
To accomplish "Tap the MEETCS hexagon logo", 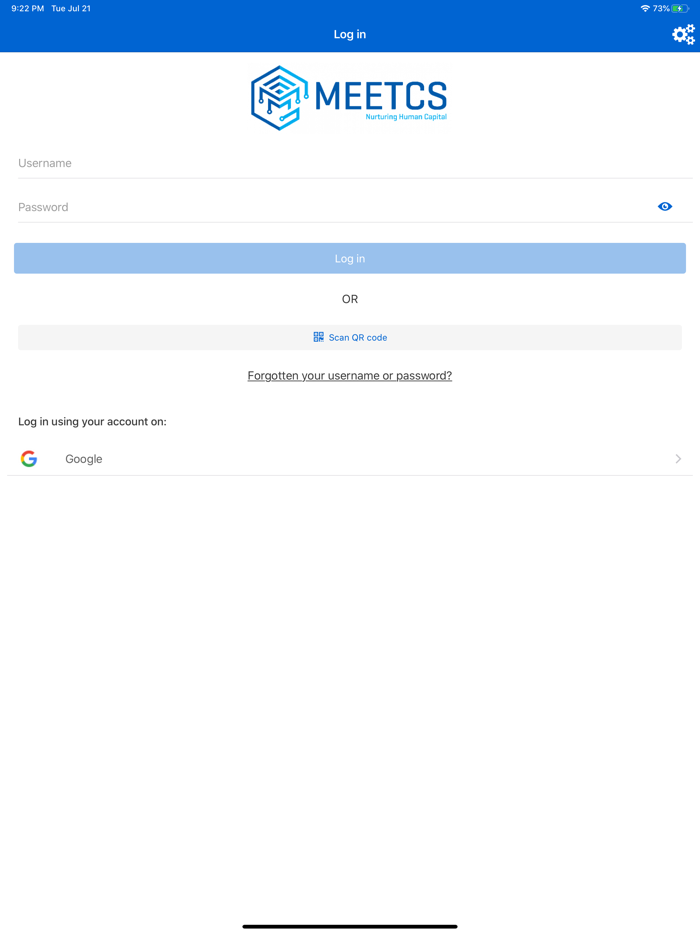I will point(279,98).
